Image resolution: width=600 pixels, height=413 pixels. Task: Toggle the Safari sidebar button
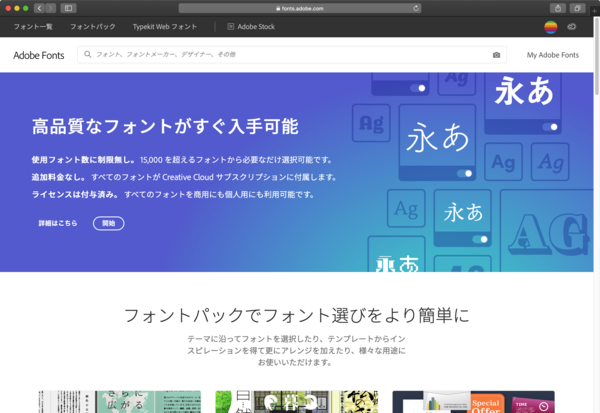pyautogui.click(x=68, y=8)
